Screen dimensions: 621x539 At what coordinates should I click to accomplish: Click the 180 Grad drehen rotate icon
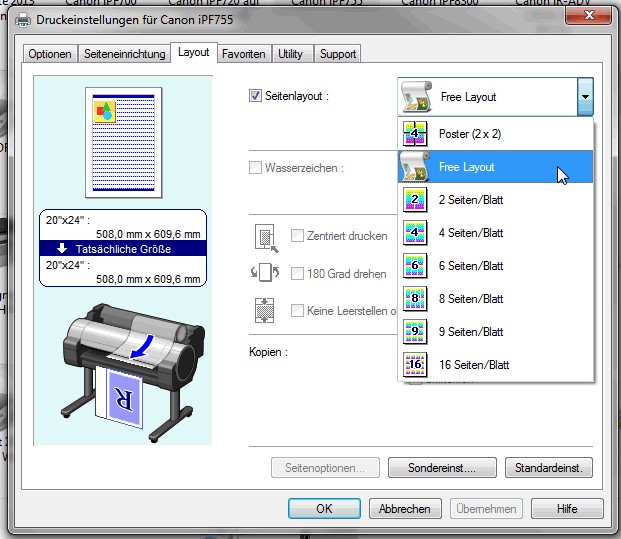pyautogui.click(x=265, y=273)
